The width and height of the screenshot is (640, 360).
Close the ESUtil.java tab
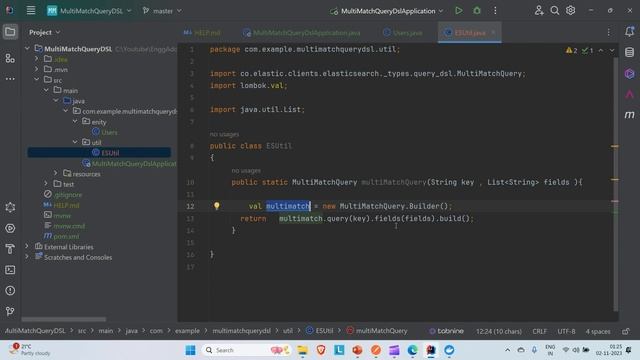click(493, 32)
